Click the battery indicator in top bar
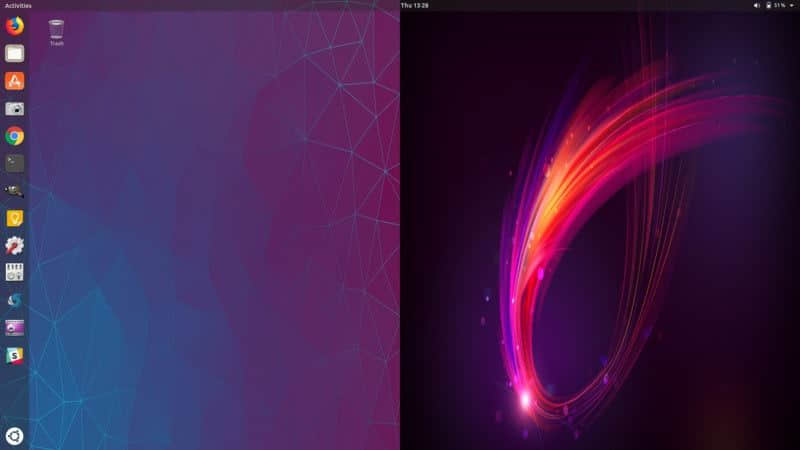 click(776, 5)
